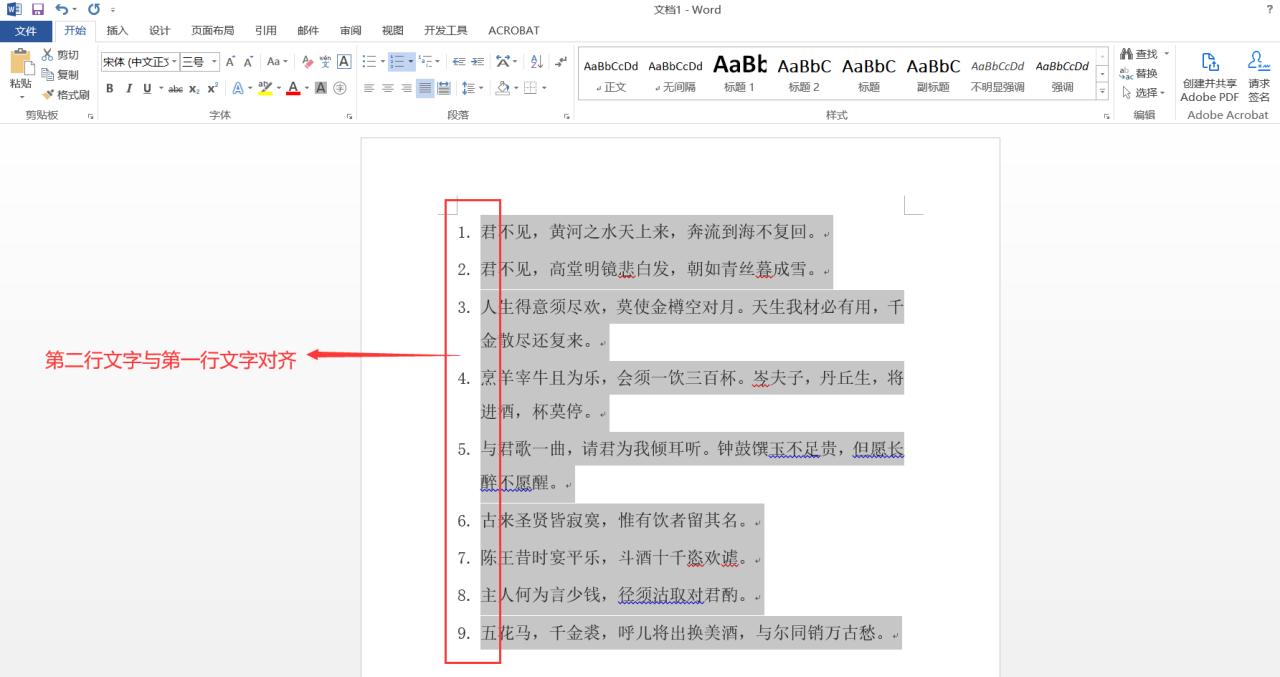The height and width of the screenshot is (677, 1280).
Task: Open font size (三号) dropdown
Action: [x=214, y=62]
